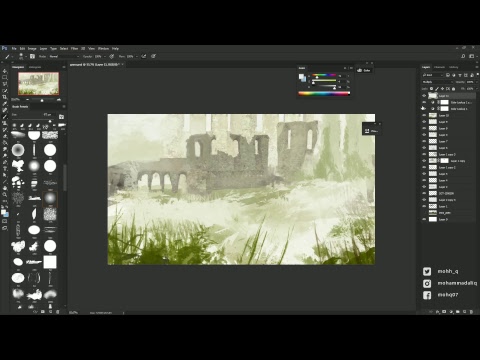Toggle pressure for size in the options bar

154,56
